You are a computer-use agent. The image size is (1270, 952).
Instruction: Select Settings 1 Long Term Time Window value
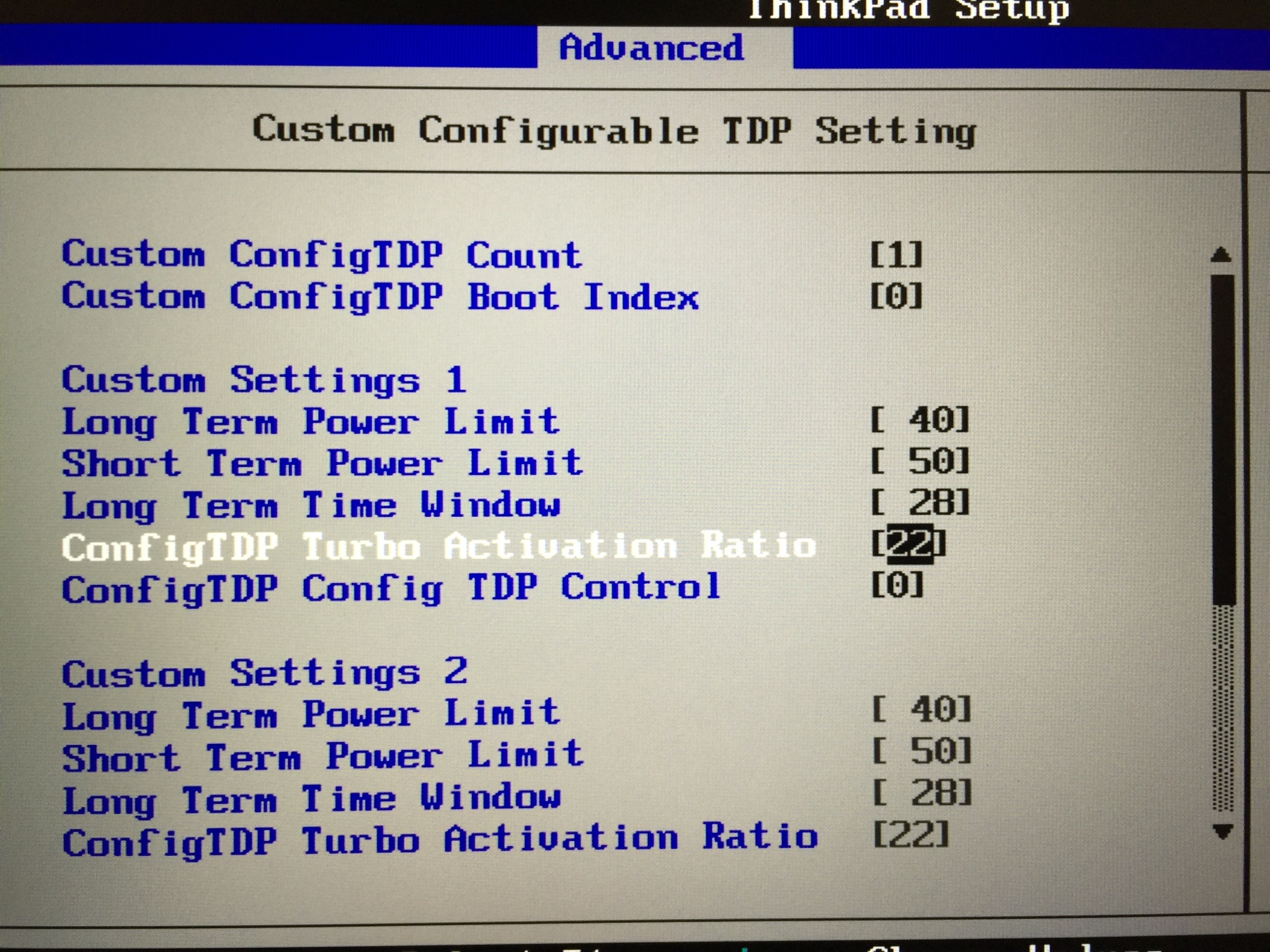(x=920, y=503)
